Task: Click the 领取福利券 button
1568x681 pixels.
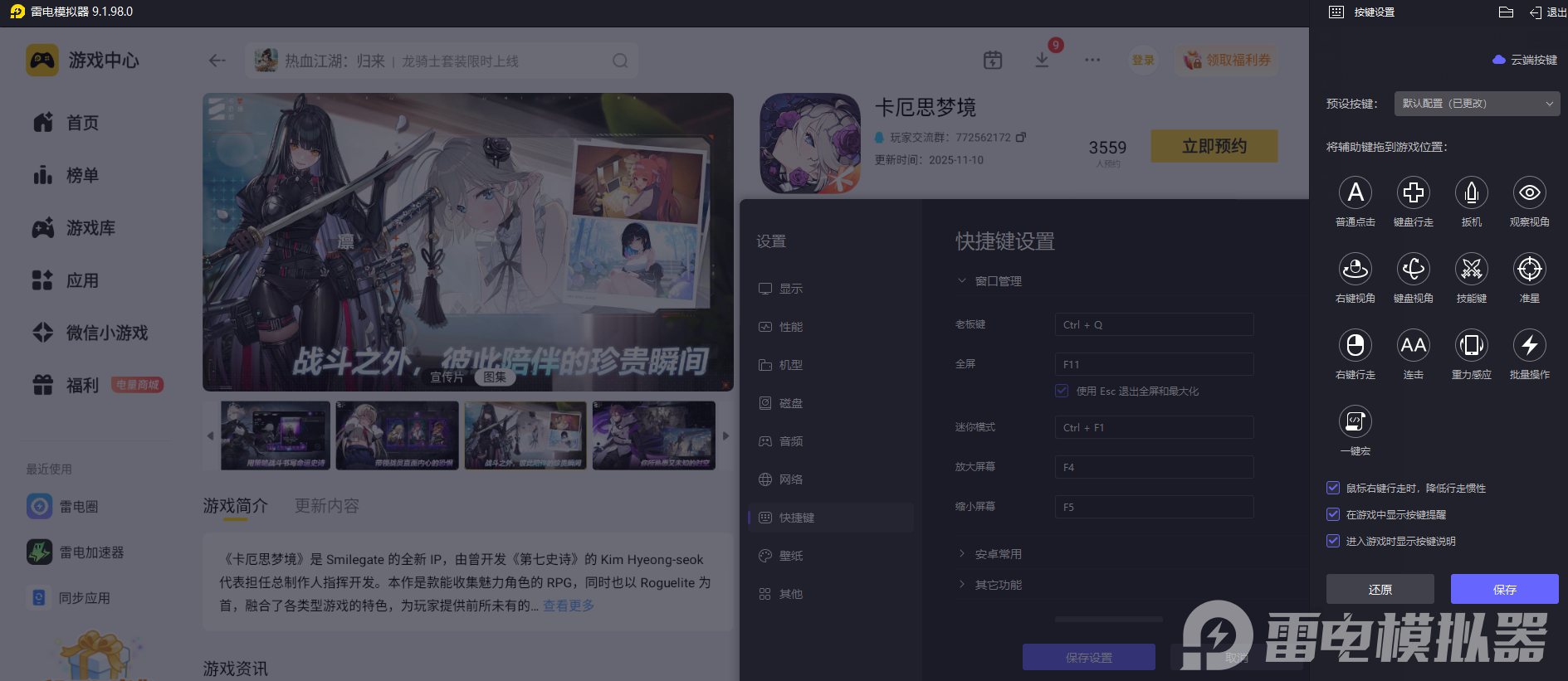Action: pos(1226,60)
